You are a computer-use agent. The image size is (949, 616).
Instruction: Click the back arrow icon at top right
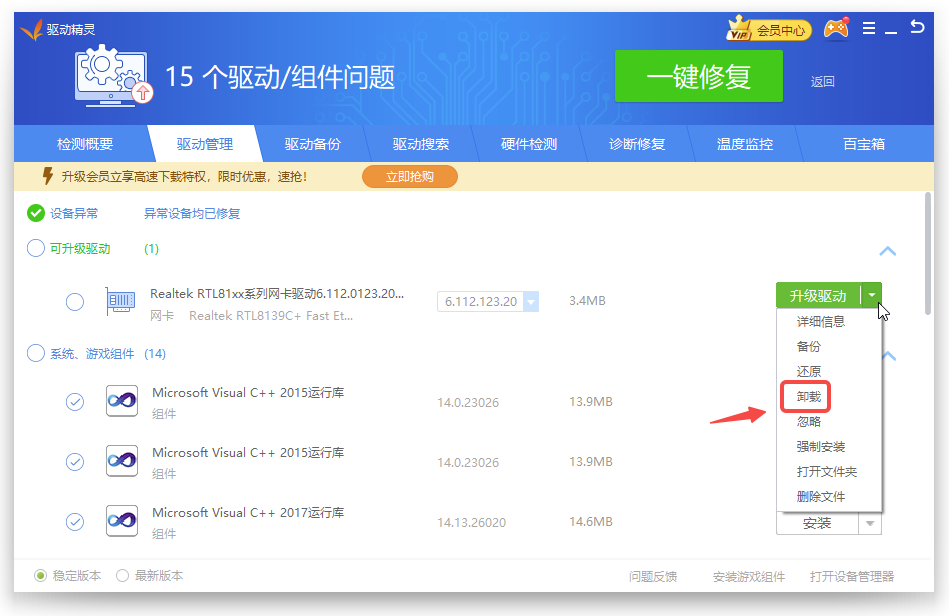(x=917, y=27)
